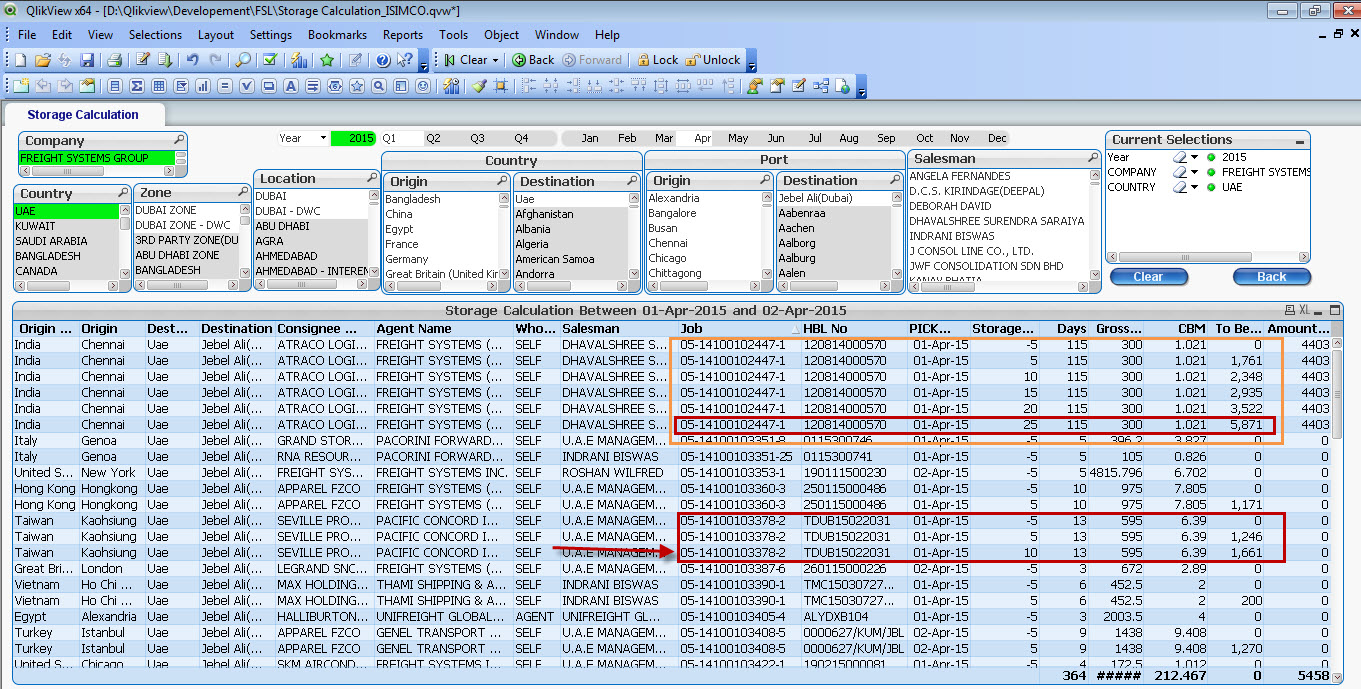
Task: Expand the Clear toolbar dropdown arrow
Action: tap(495, 60)
